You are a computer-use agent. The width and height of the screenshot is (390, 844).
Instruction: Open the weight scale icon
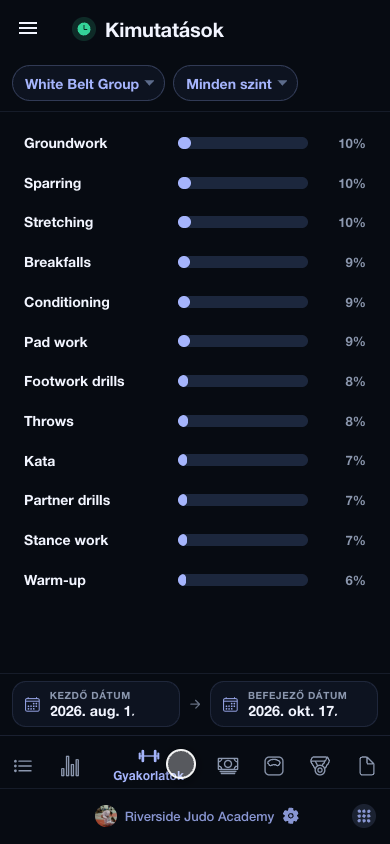pyautogui.click(x=274, y=765)
